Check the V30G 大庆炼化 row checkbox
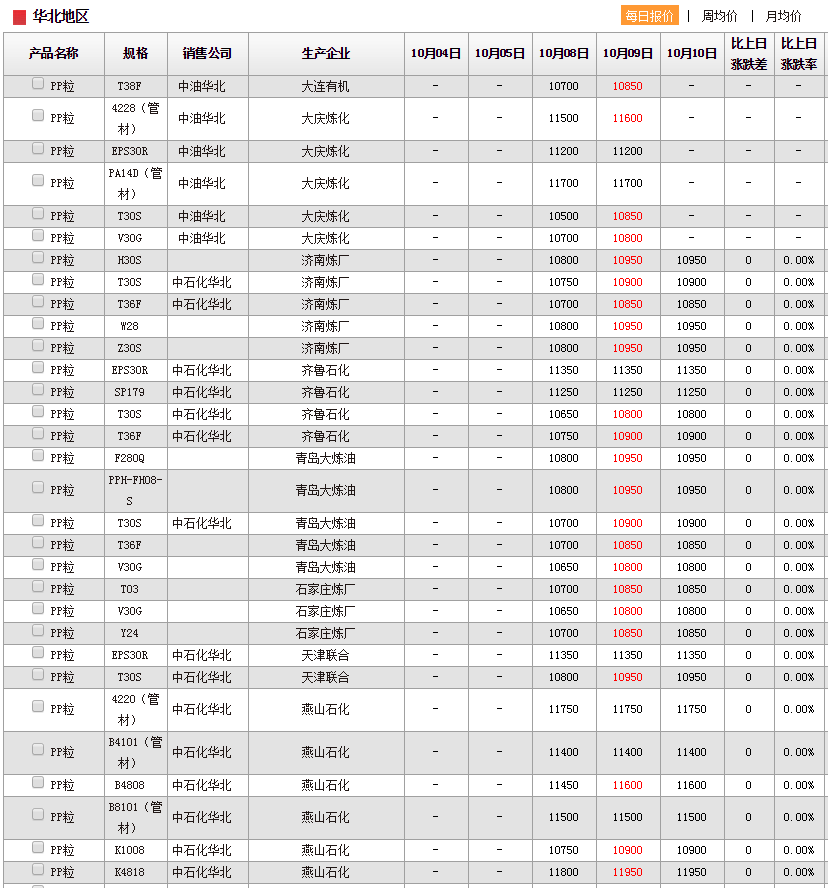828x888 pixels. click(38, 236)
